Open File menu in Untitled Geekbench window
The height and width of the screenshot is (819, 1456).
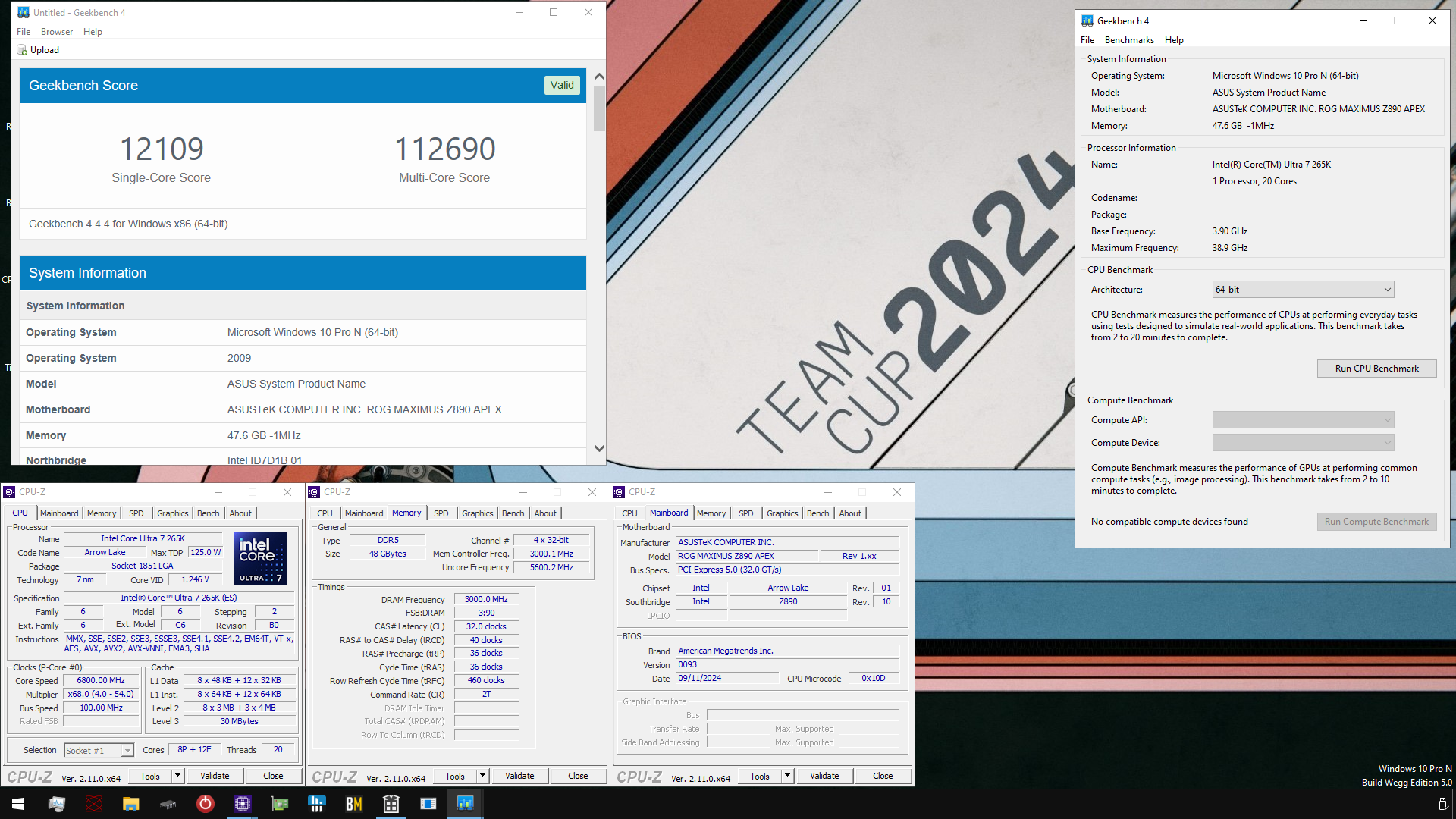tap(24, 32)
